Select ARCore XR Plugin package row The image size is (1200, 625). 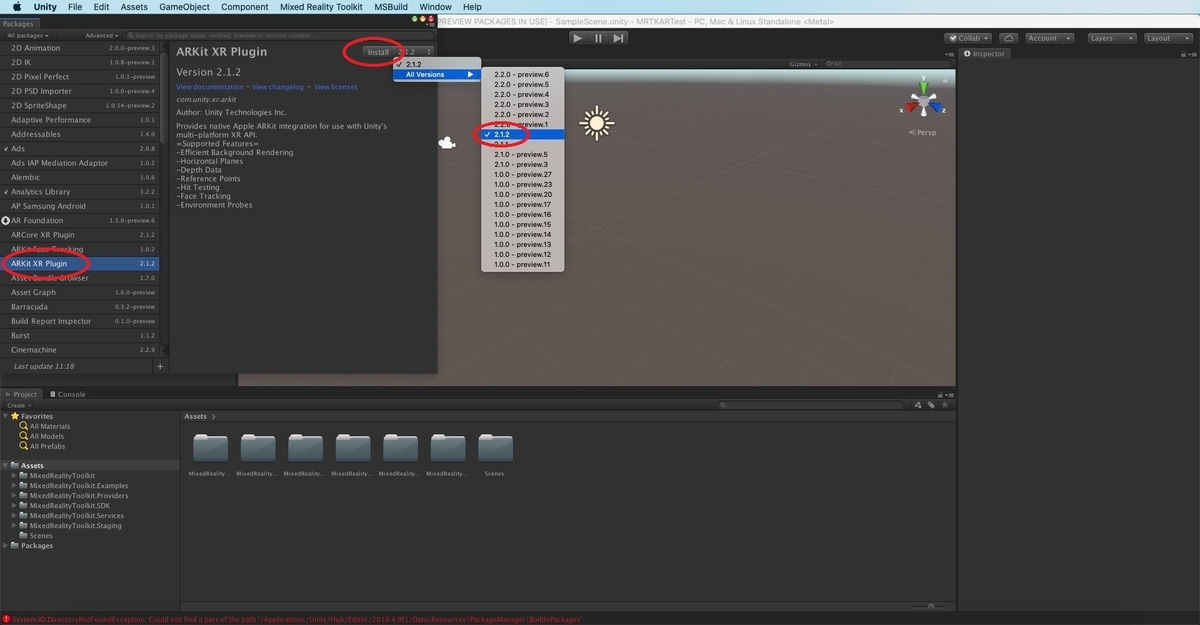tap(80, 235)
